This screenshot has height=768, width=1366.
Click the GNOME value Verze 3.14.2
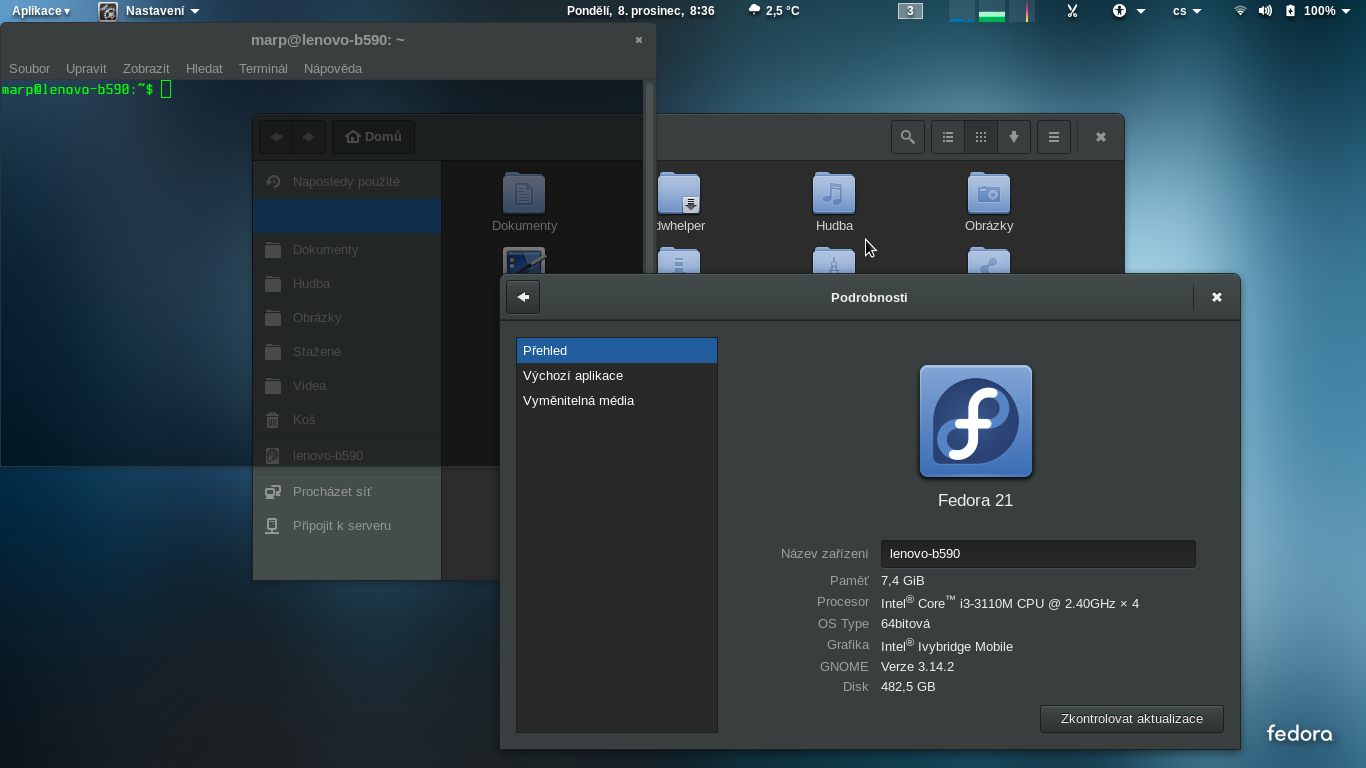pos(918,667)
